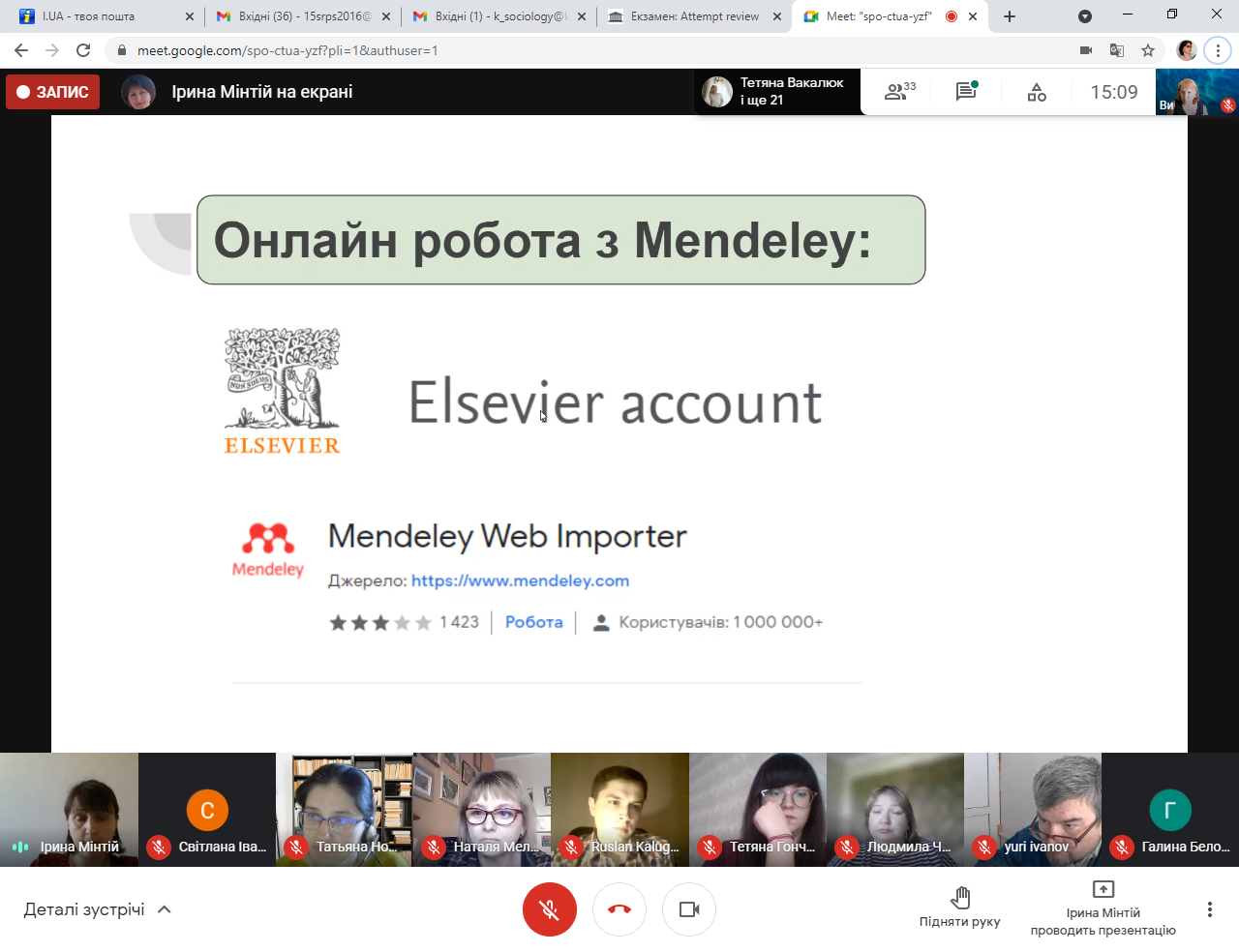Click the Google Translate icon in address bar
The height and width of the screenshot is (952, 1239).
point(1117,50)
